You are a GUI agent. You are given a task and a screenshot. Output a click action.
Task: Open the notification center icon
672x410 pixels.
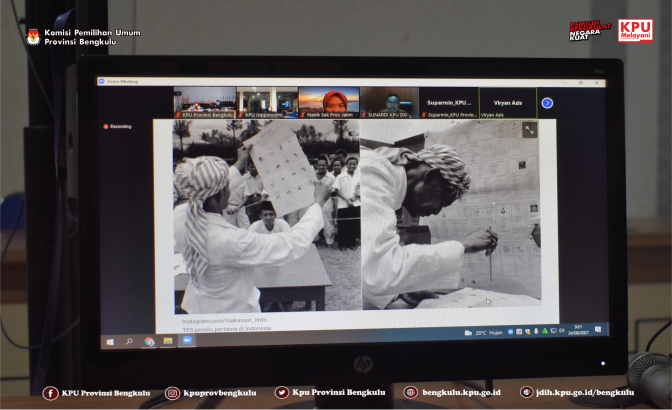click(x=598, y=330)
